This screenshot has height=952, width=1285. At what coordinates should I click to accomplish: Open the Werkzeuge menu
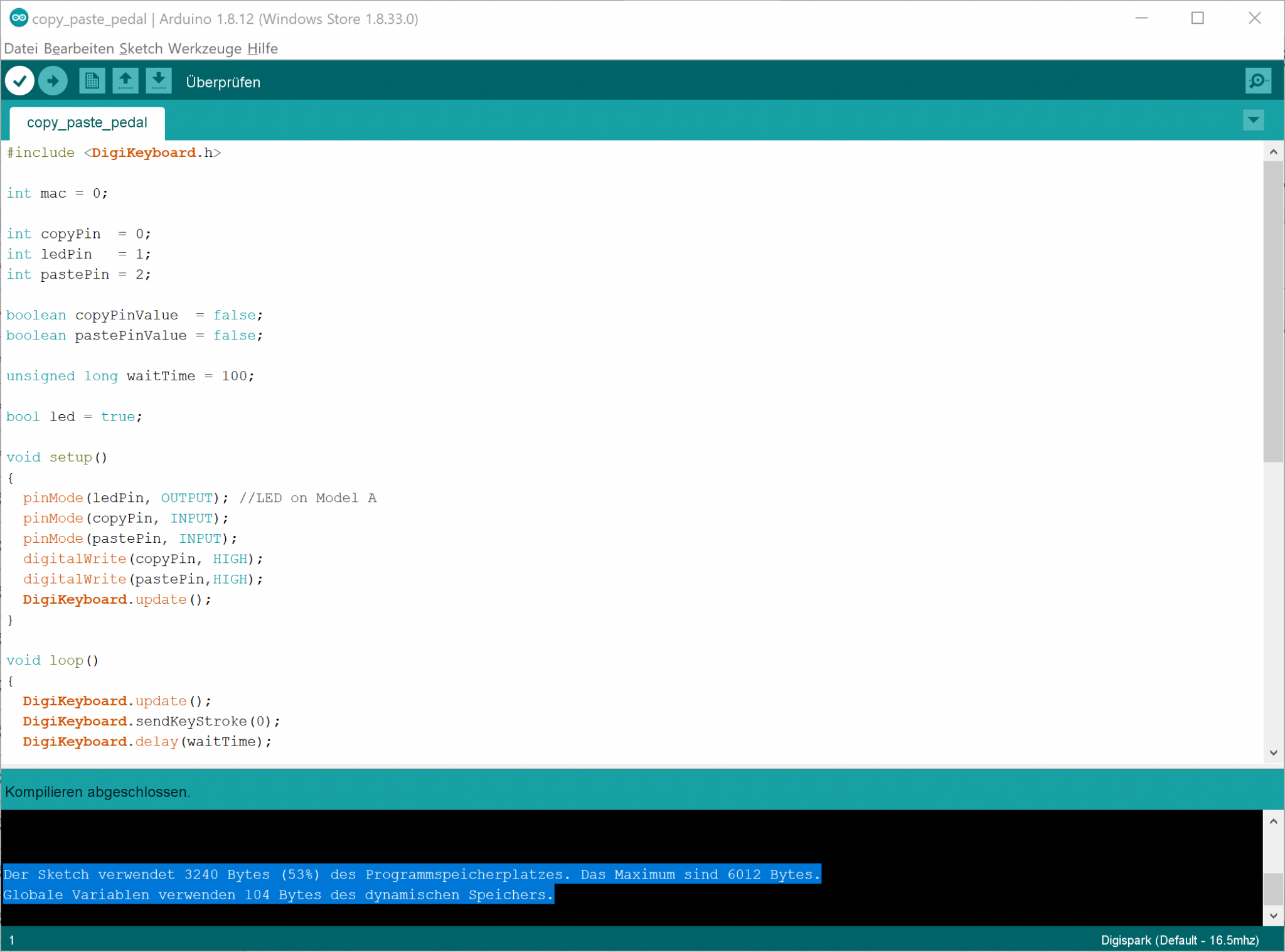pos(206,48)
